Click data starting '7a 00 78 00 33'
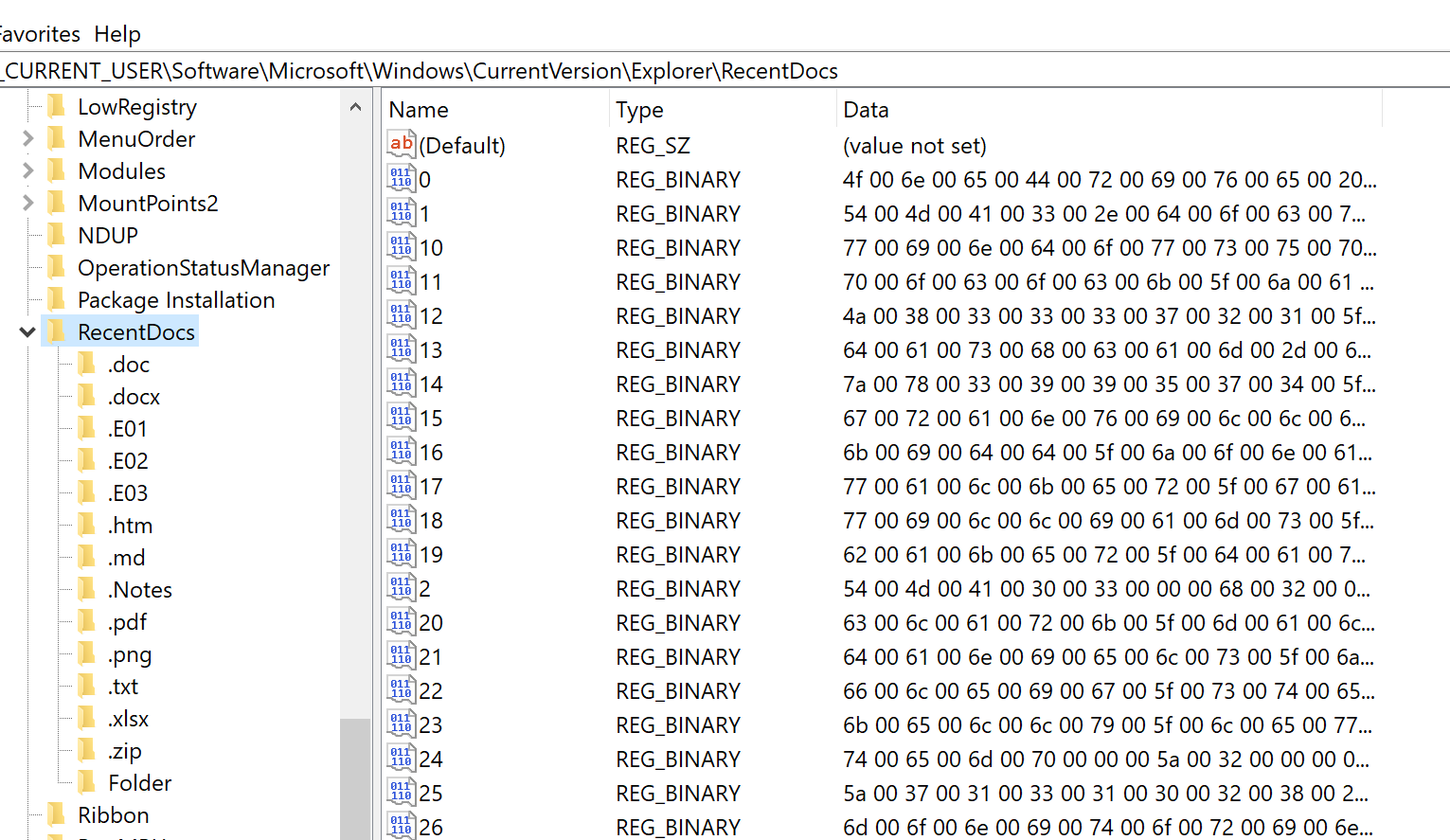The width and height of the screenshot is (1450, 840). 1109,384
